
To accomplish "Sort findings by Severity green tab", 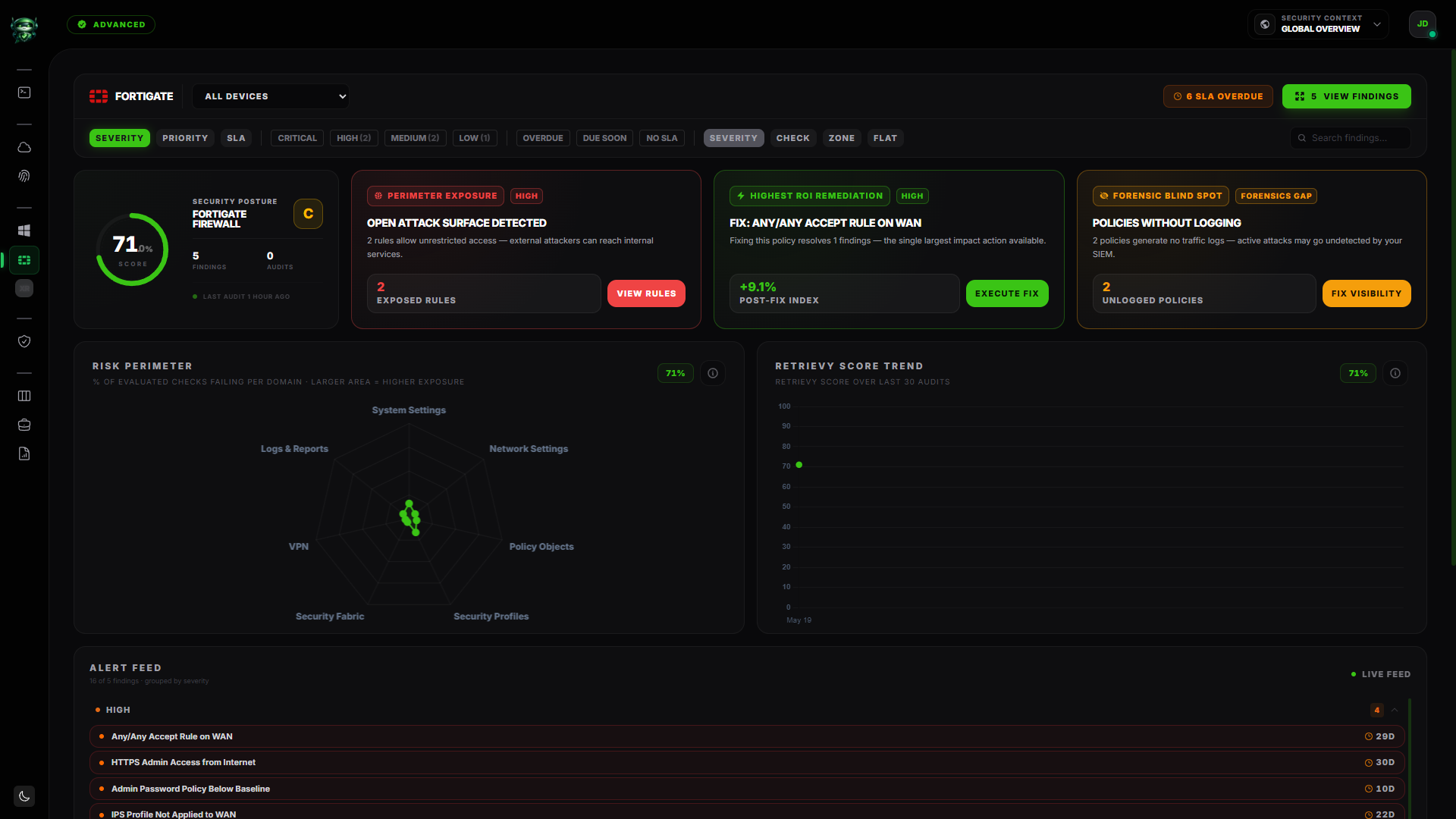I will [119, 138].
